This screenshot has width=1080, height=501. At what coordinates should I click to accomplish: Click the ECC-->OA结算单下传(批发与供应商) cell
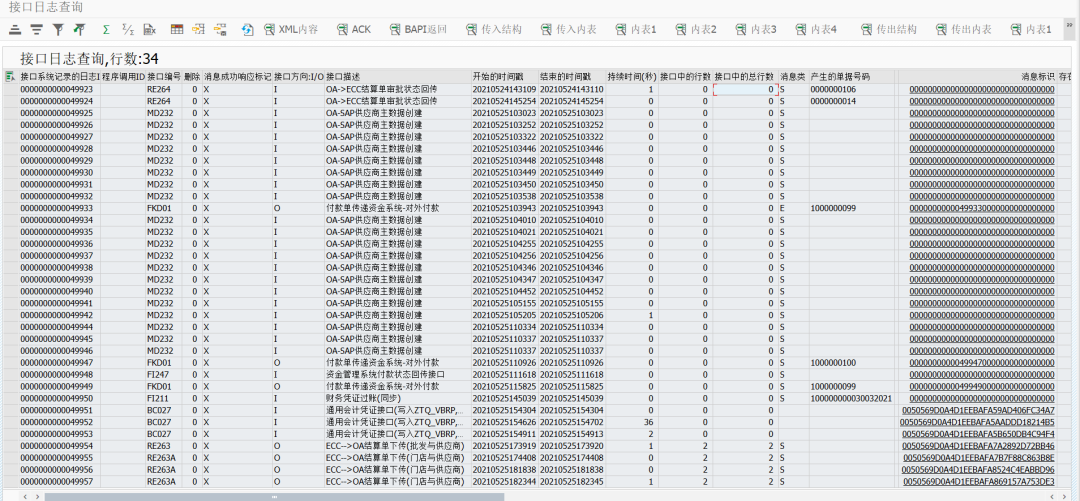point(397,446)
